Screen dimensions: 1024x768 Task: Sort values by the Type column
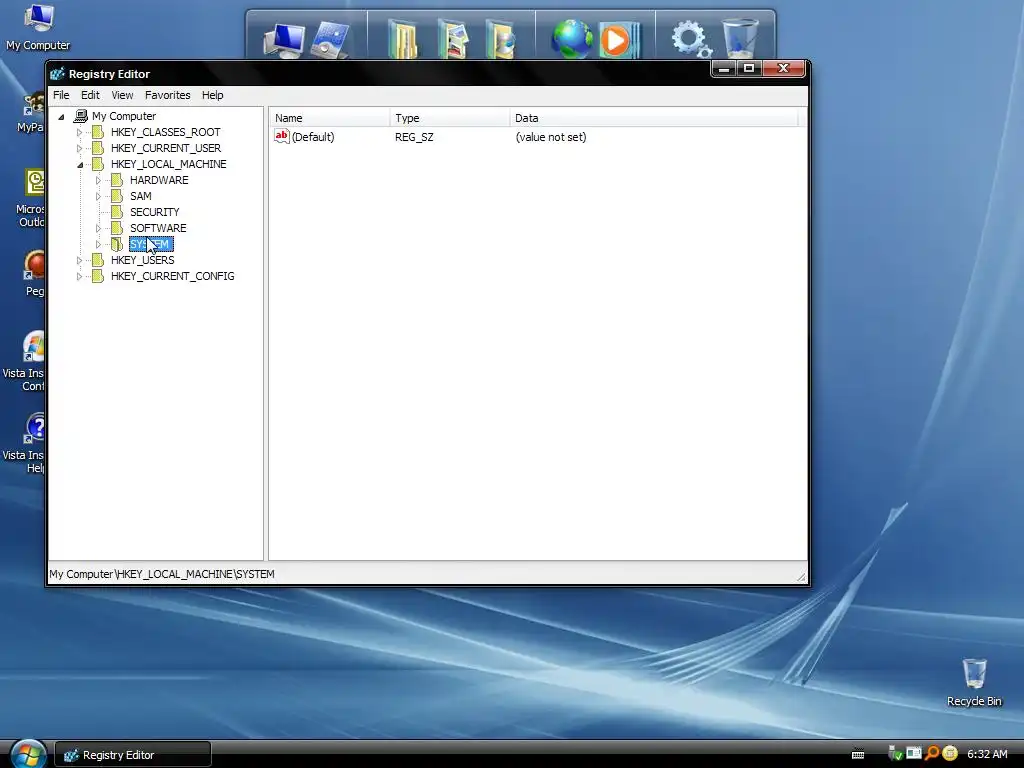click(x=449, y=118)
